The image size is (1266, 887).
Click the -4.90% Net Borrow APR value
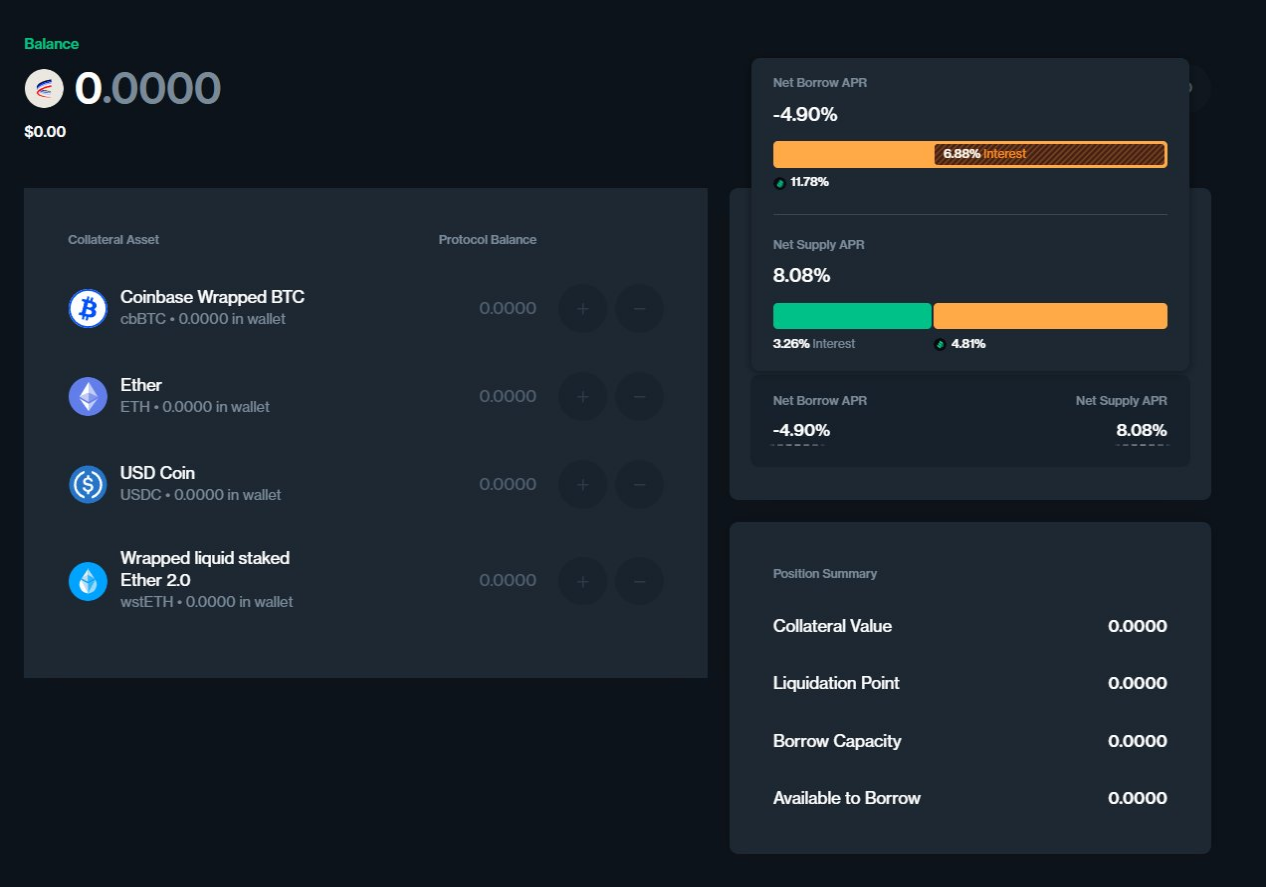point(801,431)
